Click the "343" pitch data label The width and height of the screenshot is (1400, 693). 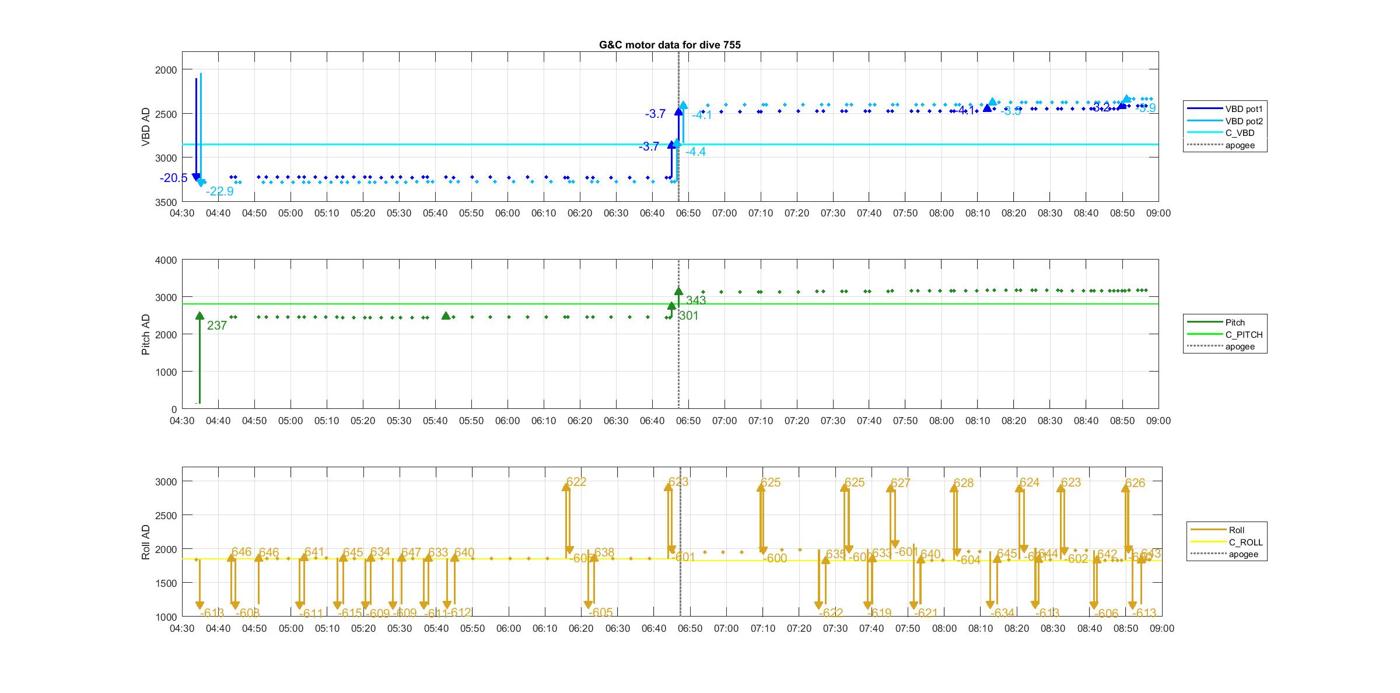point(696,301)
